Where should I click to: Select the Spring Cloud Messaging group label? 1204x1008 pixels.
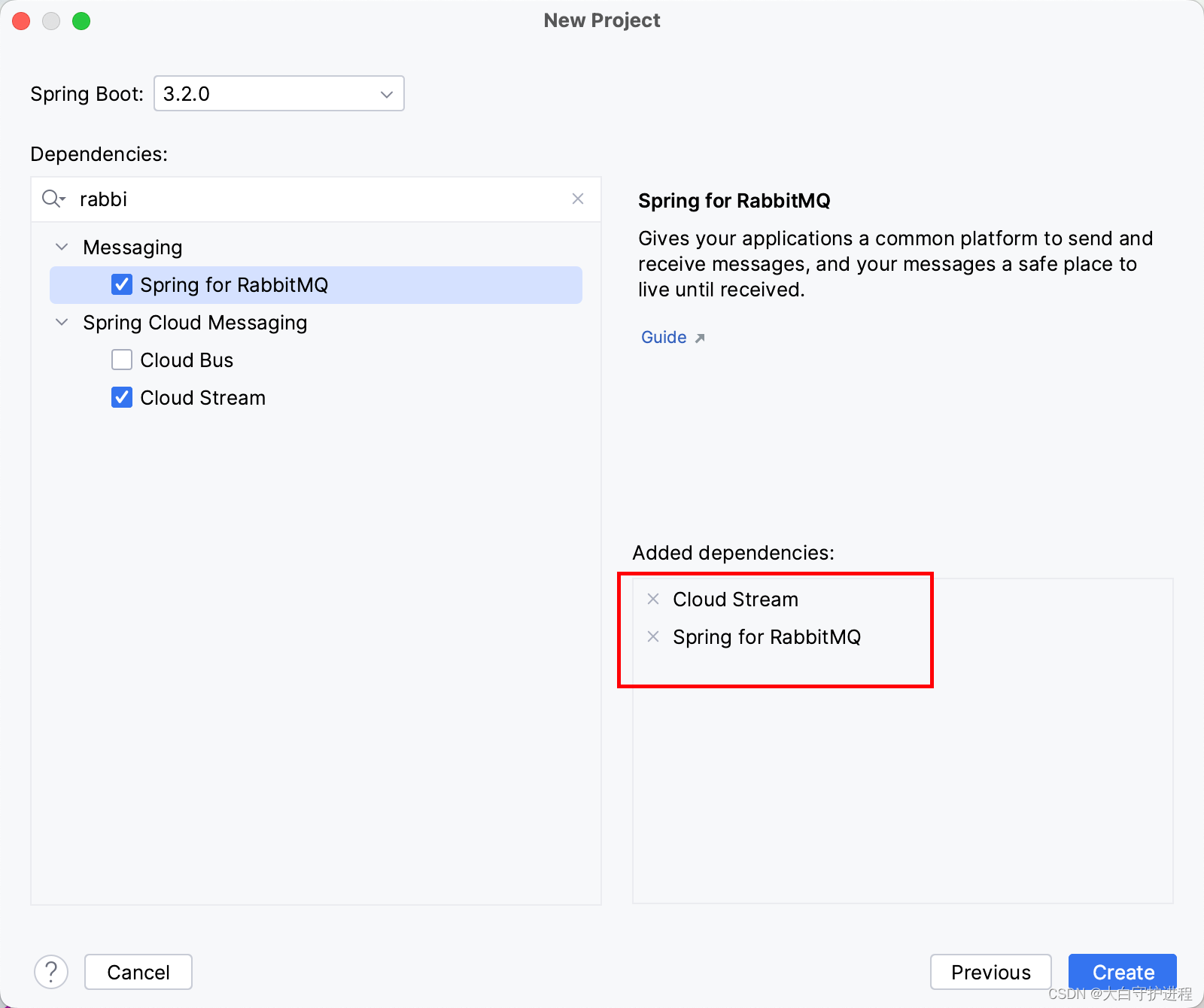click(x=195, y=322)
